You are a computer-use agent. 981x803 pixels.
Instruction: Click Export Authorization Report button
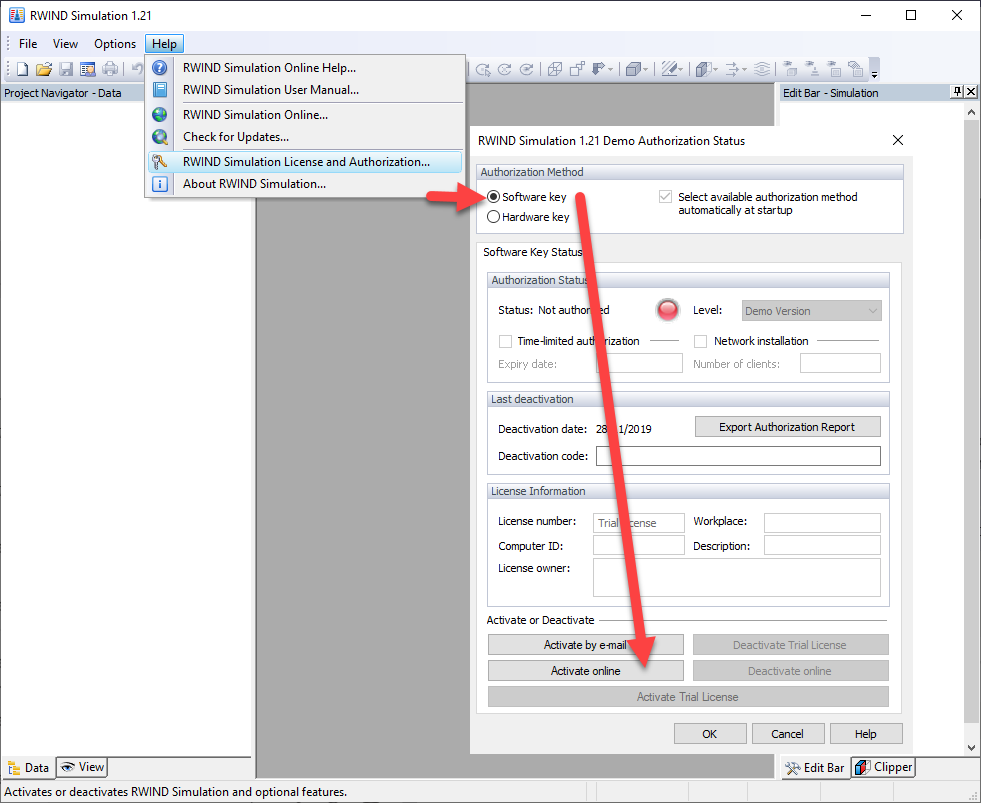click(787, 427)
